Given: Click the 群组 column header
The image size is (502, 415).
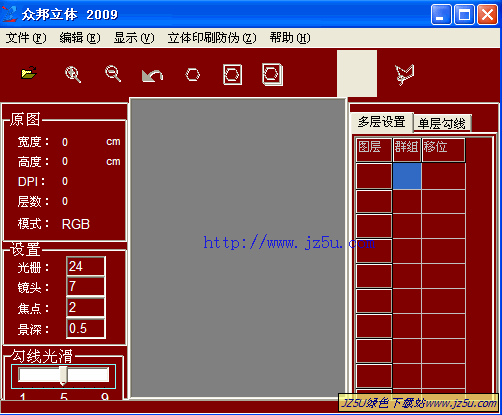Looking at the screenshot, I should [407, 150].
